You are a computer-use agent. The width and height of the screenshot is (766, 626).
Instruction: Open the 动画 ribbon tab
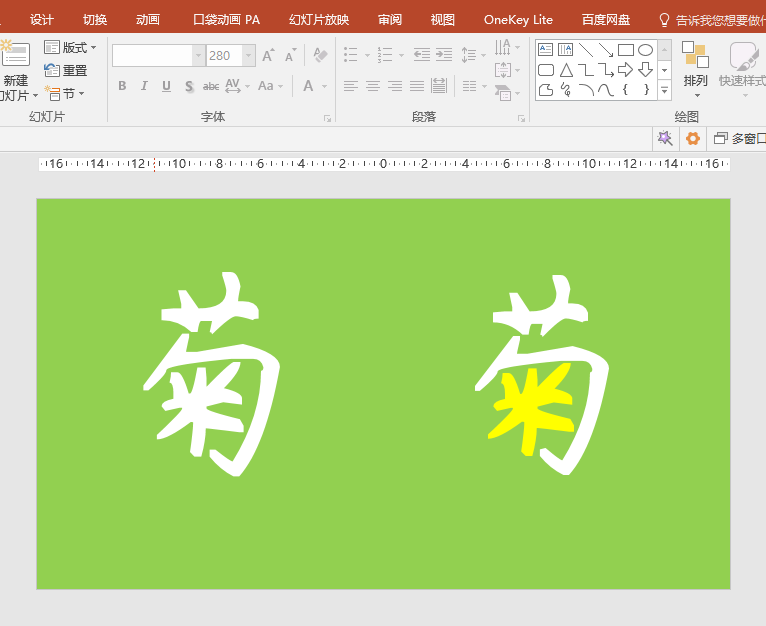click(x=148, y=20)
